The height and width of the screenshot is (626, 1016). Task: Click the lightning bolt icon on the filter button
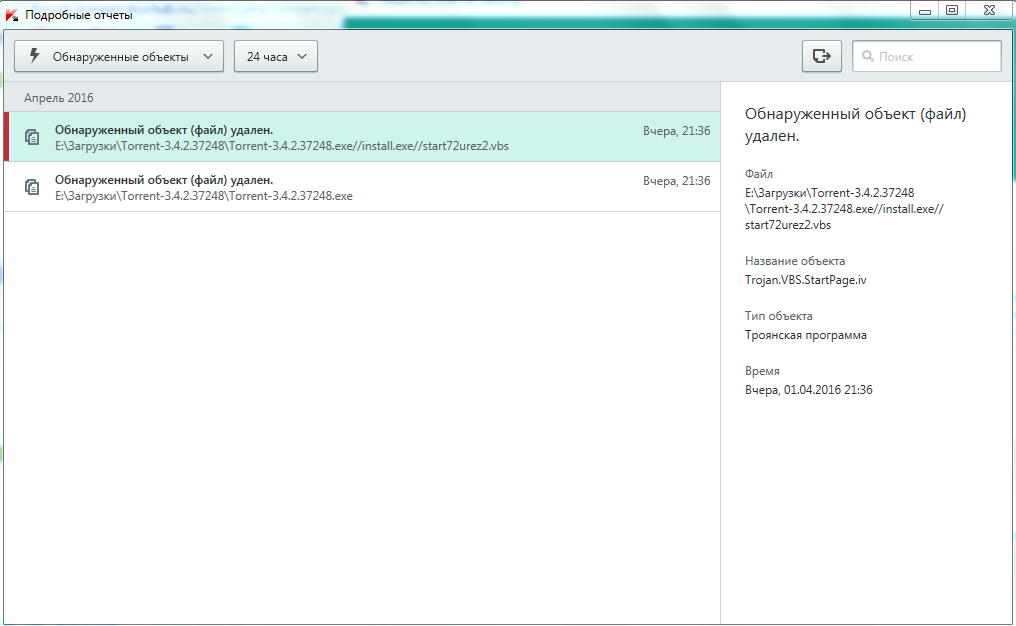coord(34,57)
